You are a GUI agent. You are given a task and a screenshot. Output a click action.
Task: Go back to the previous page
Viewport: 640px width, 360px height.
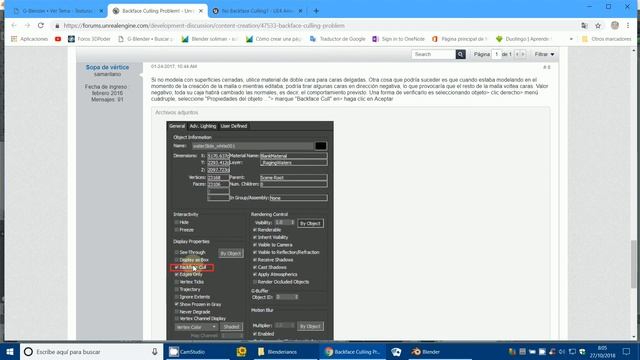pos(14,25)
